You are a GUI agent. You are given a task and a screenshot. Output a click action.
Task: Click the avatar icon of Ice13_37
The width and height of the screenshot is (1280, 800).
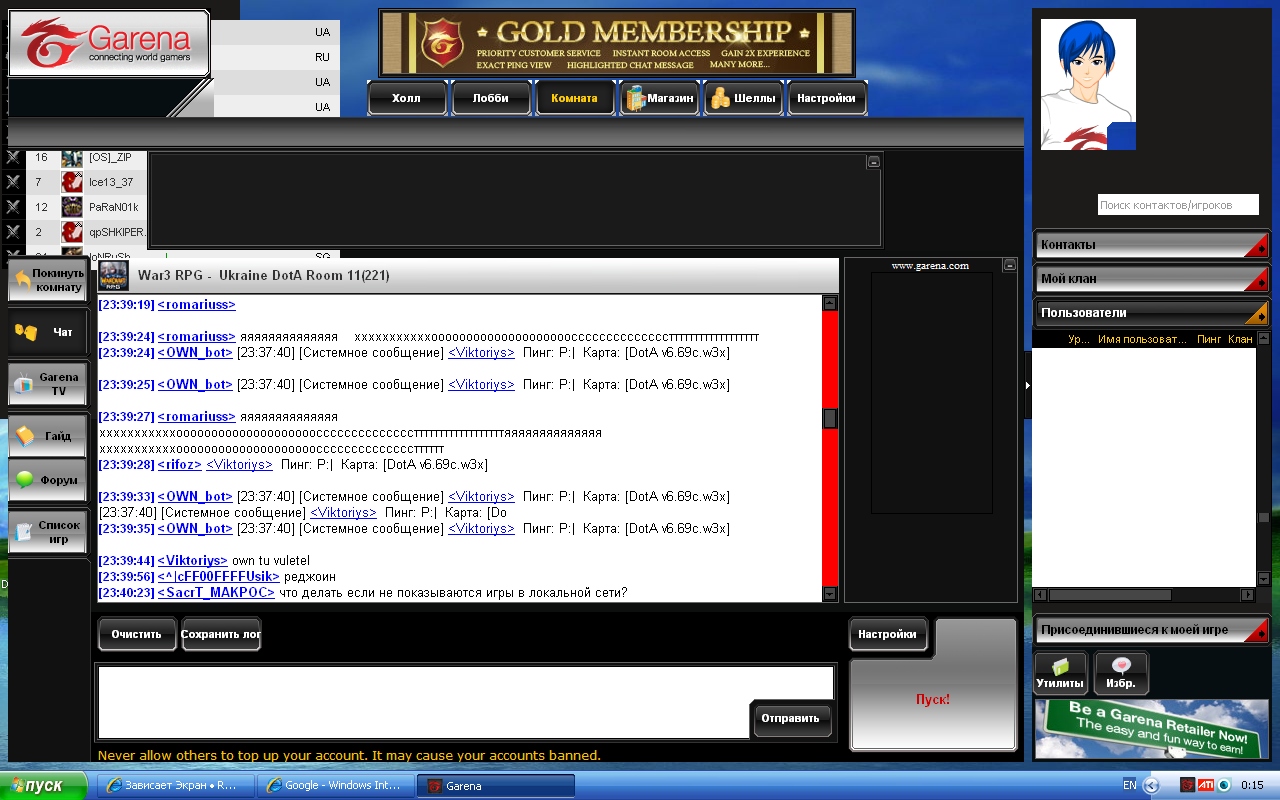[72, 182]
